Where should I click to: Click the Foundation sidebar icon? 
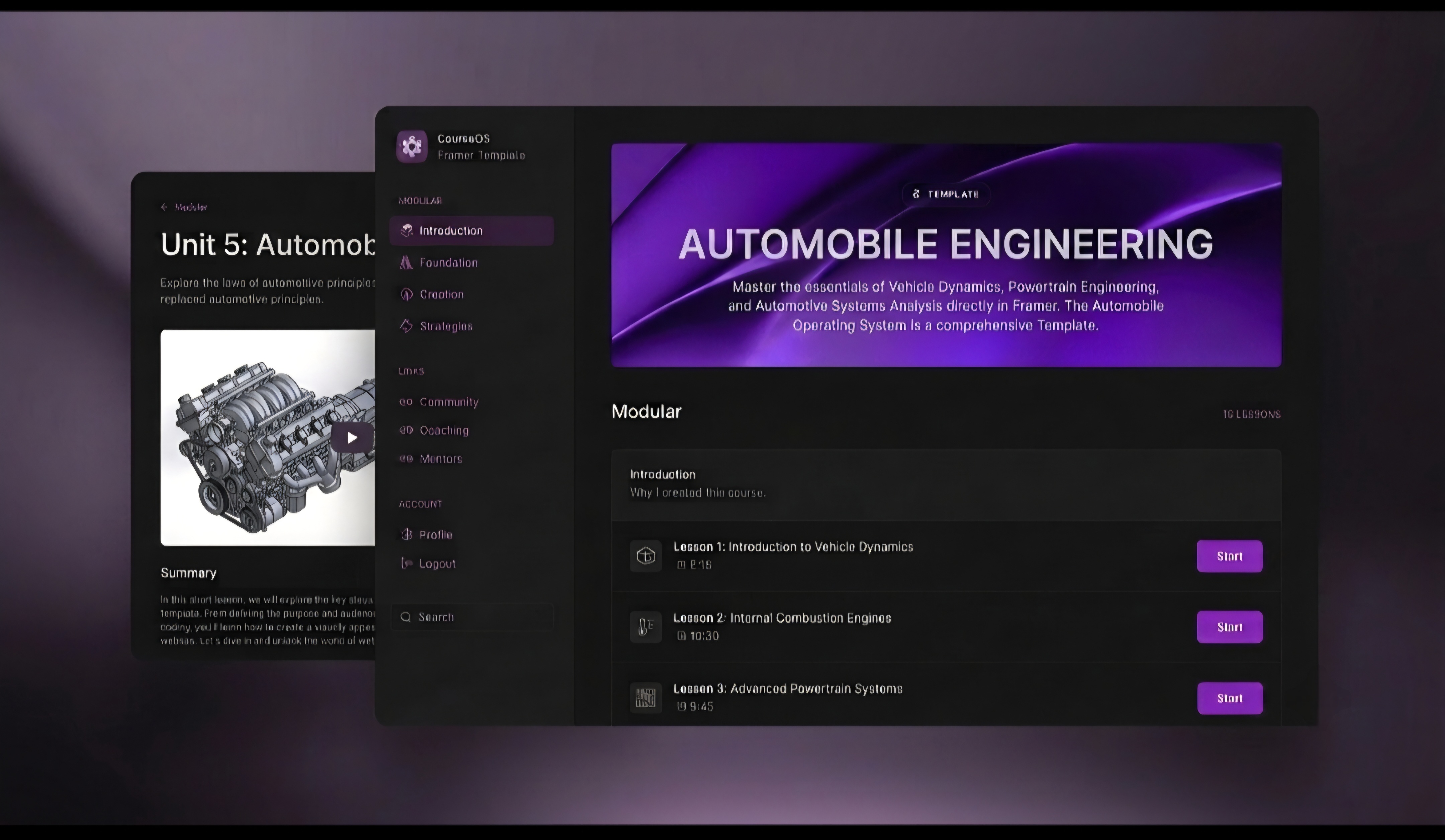coord(406,262)
